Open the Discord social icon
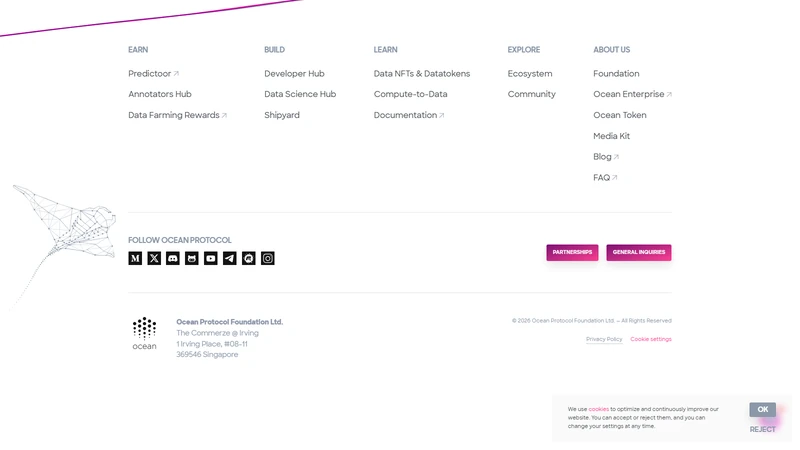Image resolution: width=800 pixels, height=450 pixels. pos(173,258)
